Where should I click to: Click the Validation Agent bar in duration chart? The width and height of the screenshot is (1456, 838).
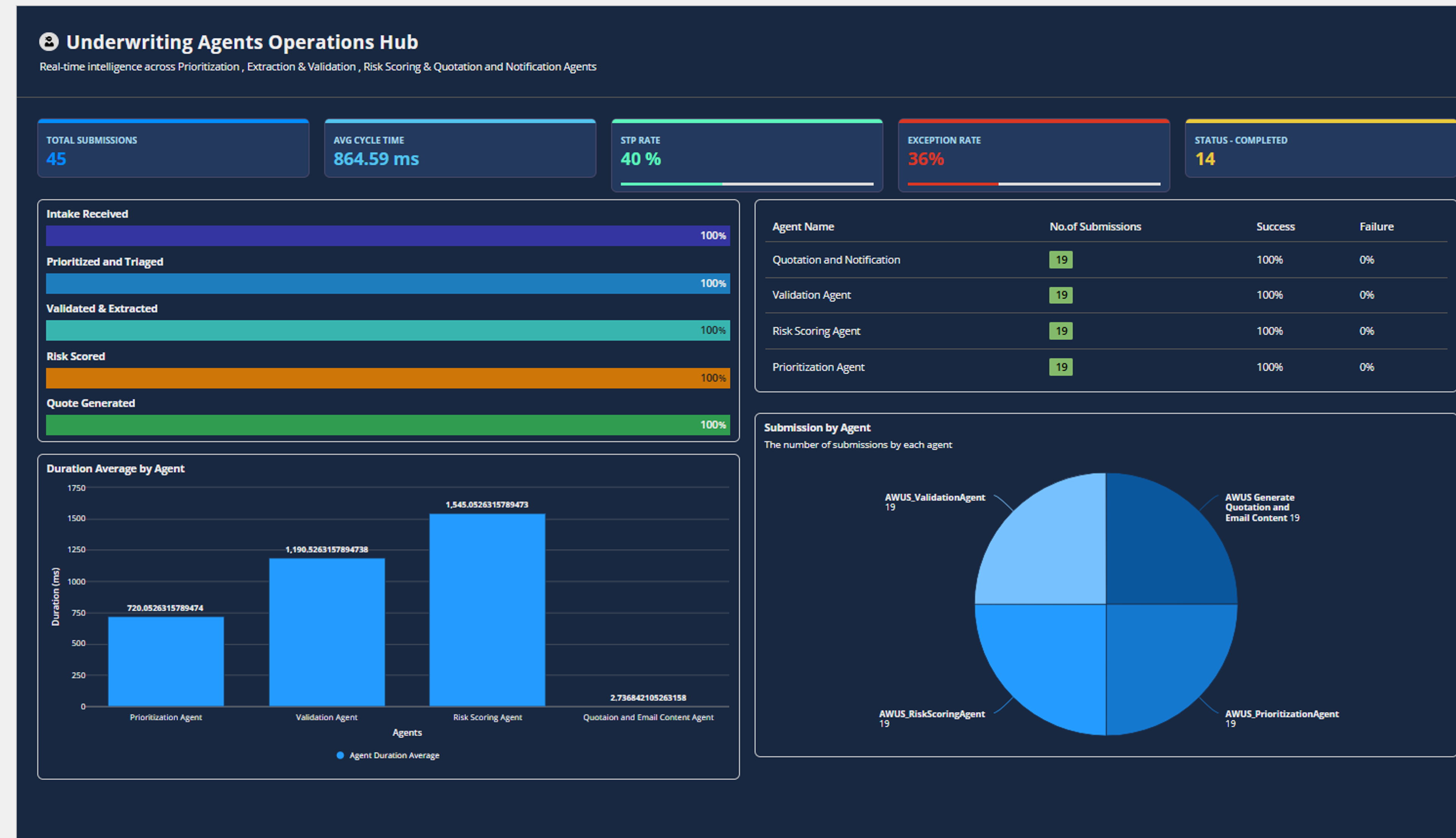click(x=327, y=632)
